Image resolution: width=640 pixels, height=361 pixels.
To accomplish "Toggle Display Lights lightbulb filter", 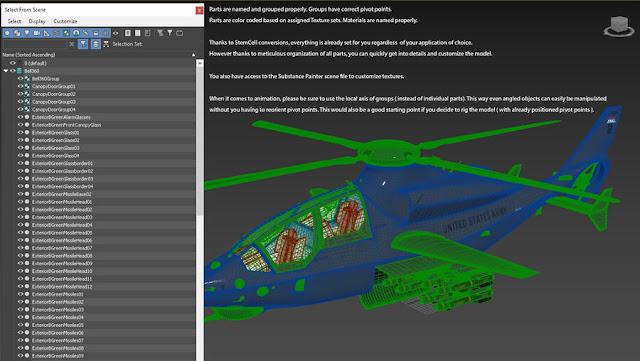I will (x=27, y=33).
